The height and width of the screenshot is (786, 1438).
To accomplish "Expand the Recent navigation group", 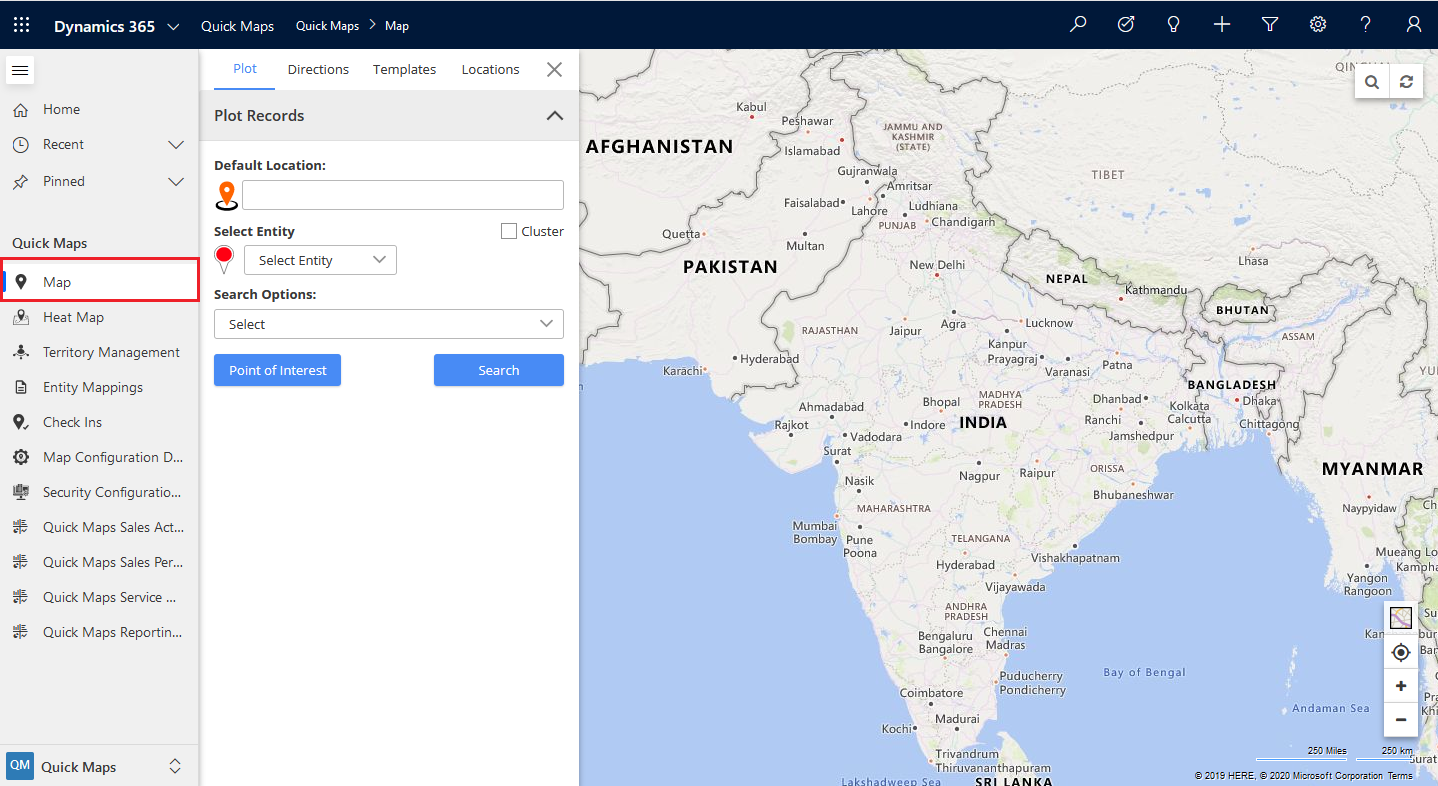I will (x=176, y=145).
